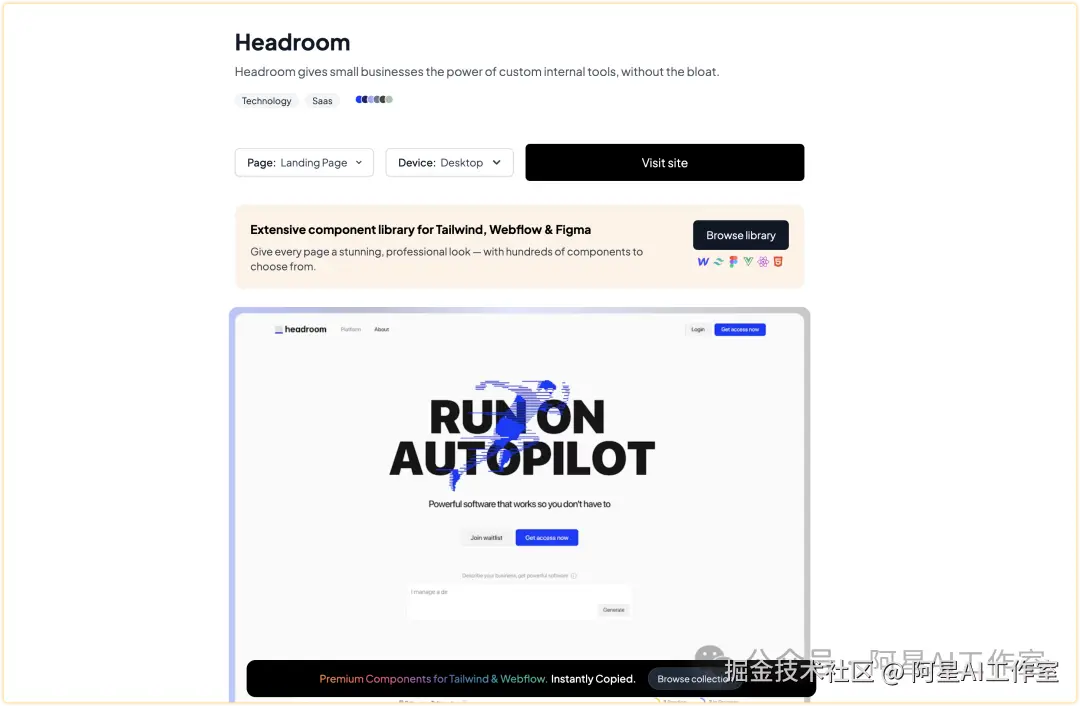Click the Login button in the preview
1080x706 pixels.
point(698,329)
